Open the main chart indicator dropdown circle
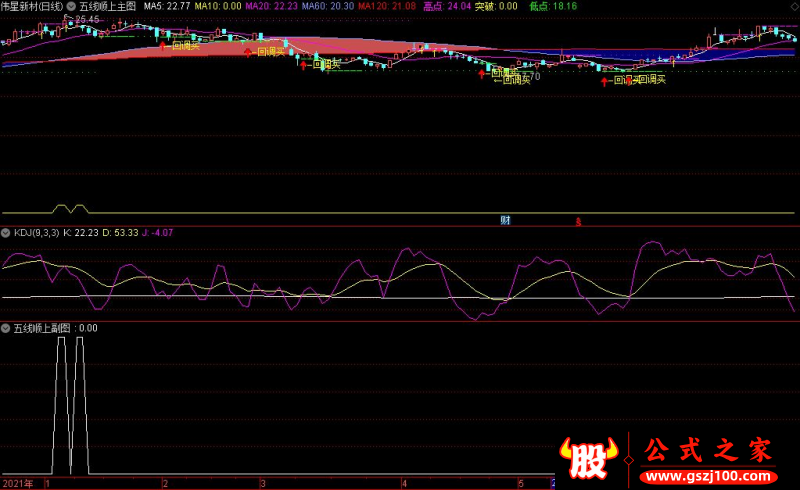The height and width of the screenshot is (490, 800). tap(71, 7)
